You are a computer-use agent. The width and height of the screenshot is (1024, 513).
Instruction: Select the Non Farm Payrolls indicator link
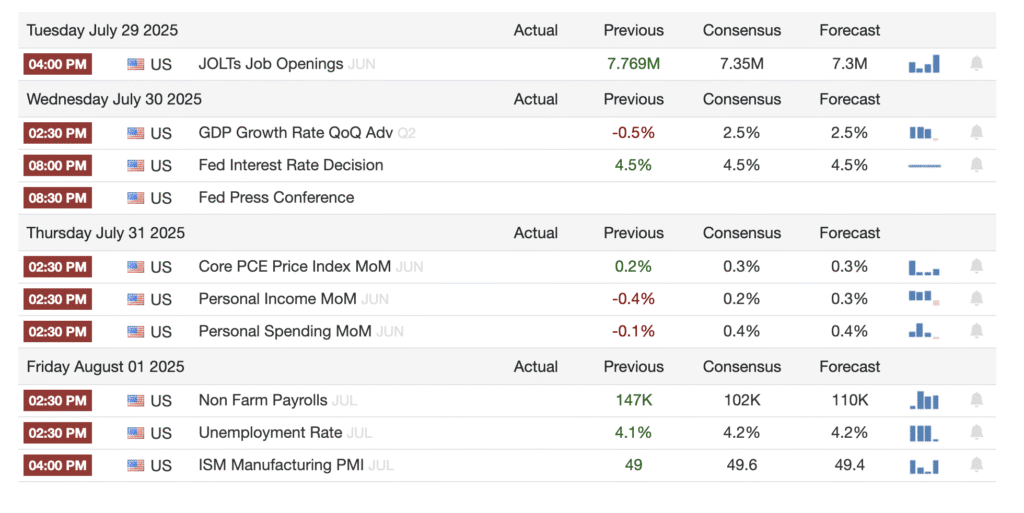263,400
